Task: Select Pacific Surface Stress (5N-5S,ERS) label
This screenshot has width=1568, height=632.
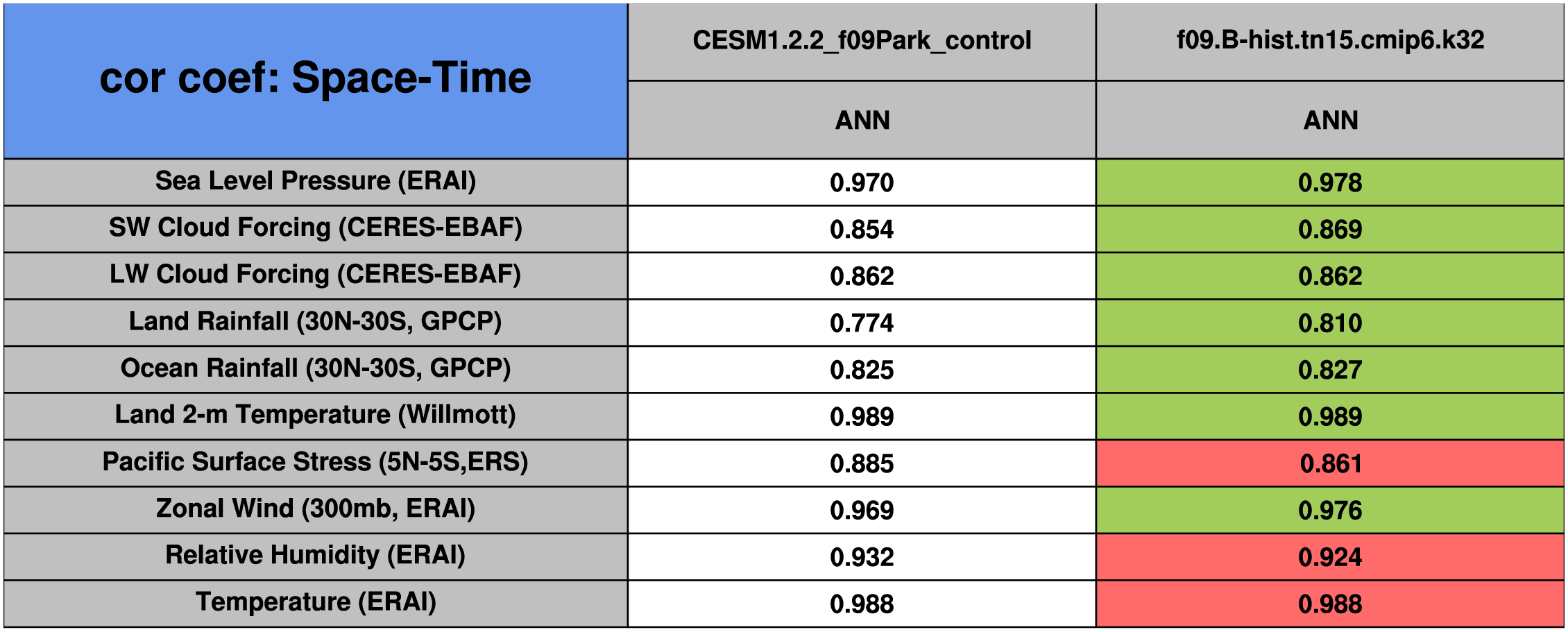Action: click(x=316, y=462)
